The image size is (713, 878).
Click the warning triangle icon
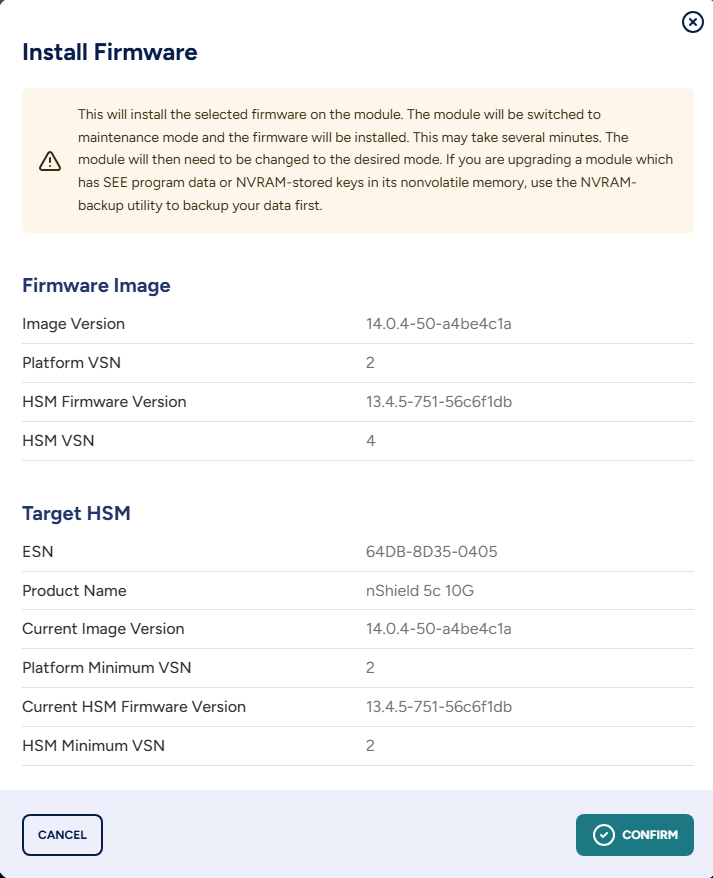coord(50,161)
